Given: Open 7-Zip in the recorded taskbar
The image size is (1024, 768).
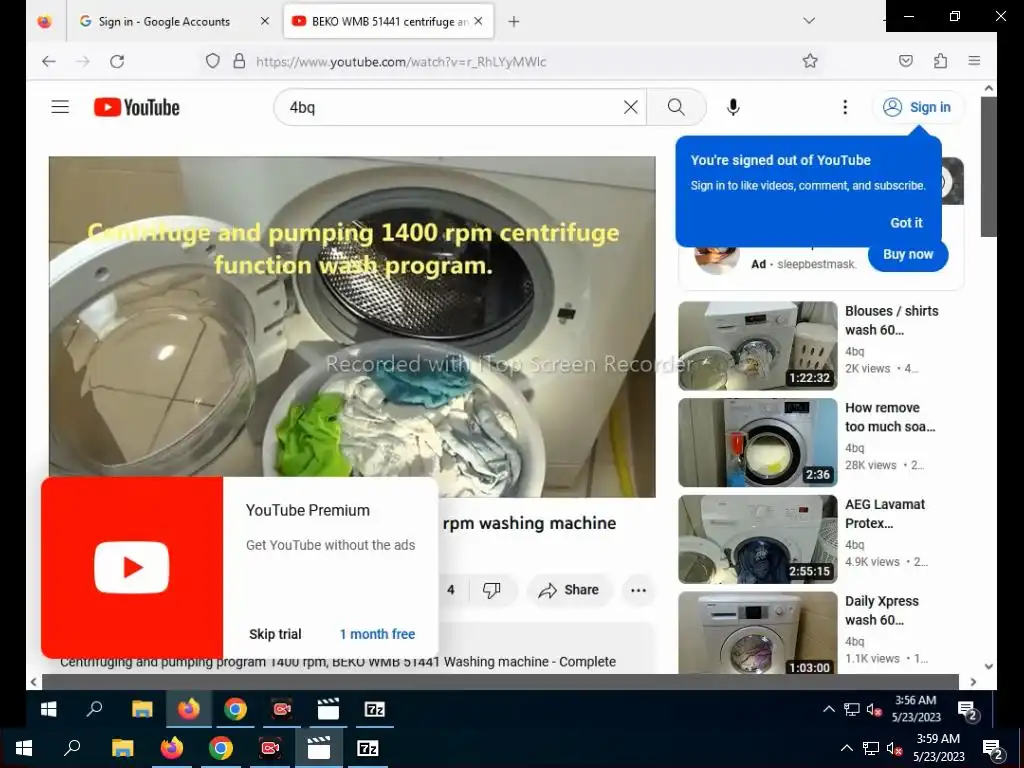Looking at the screenshot, I should pos(374,709).
